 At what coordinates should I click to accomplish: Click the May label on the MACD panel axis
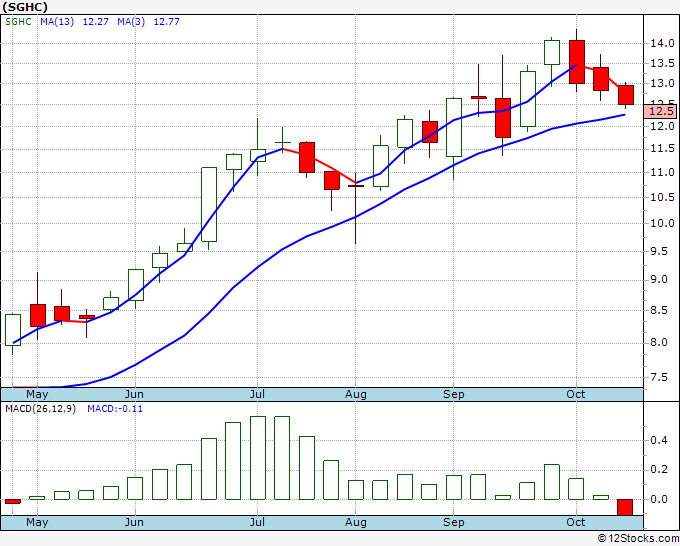(x=36, y=522)
